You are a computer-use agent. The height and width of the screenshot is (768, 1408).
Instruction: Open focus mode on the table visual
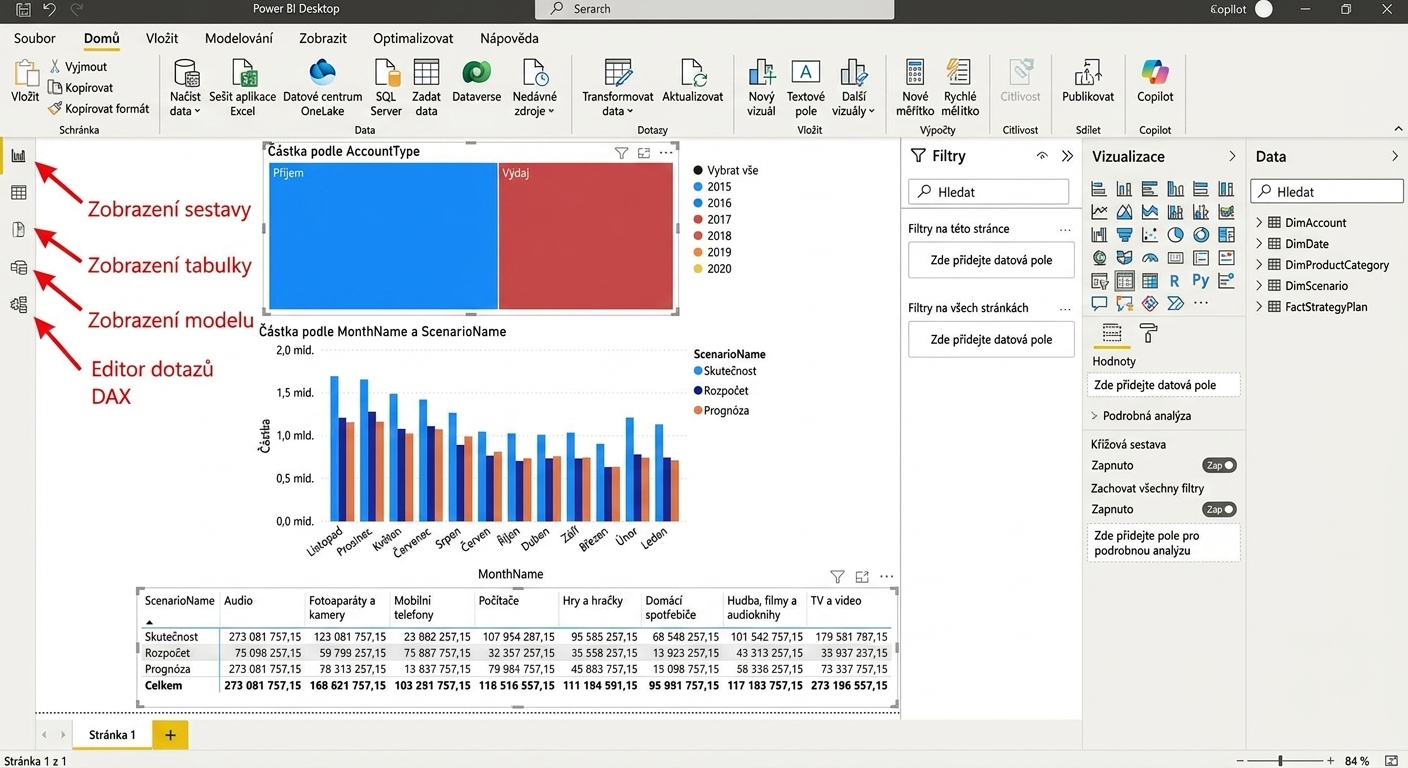point(862,577)
